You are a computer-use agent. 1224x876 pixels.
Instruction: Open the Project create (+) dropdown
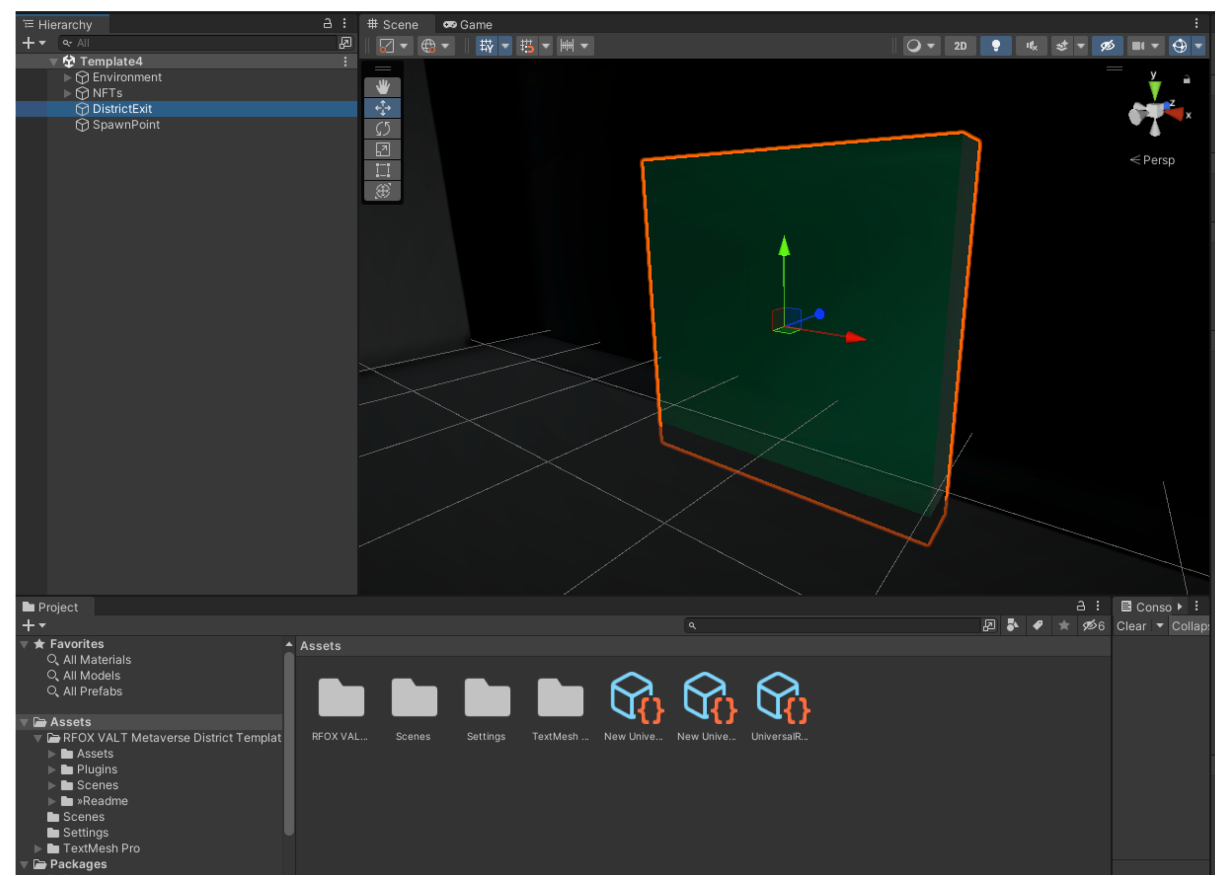click(34, 625)
